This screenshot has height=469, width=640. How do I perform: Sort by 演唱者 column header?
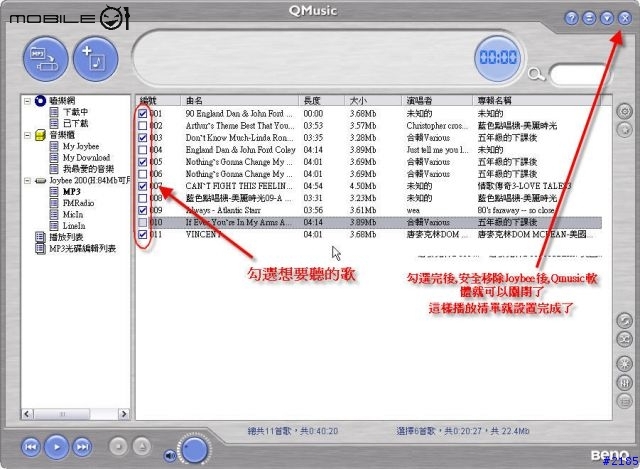click(x=438, y=100)
